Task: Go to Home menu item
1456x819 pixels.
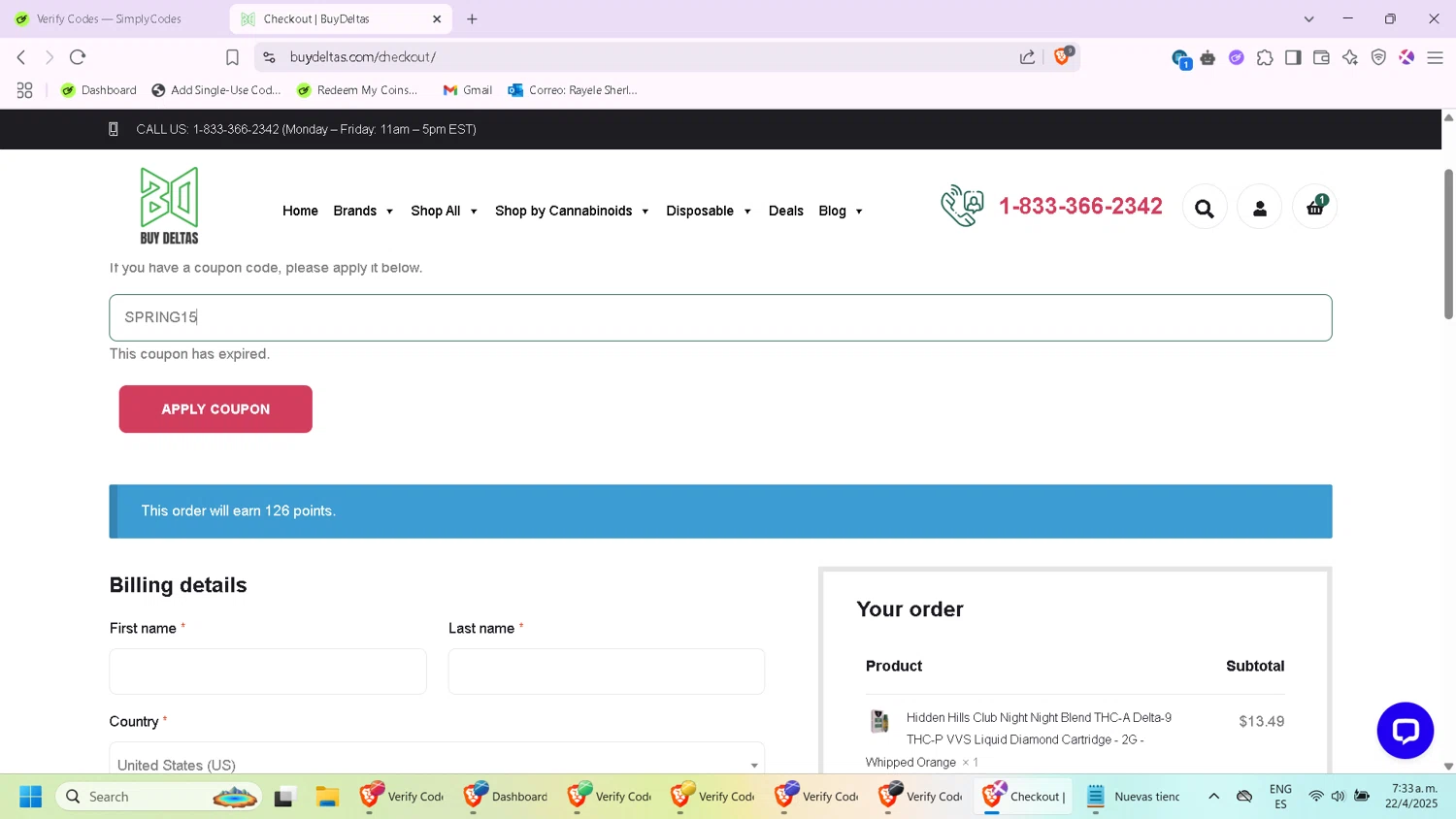Action: pyautogui.click(x=300, y=211)
